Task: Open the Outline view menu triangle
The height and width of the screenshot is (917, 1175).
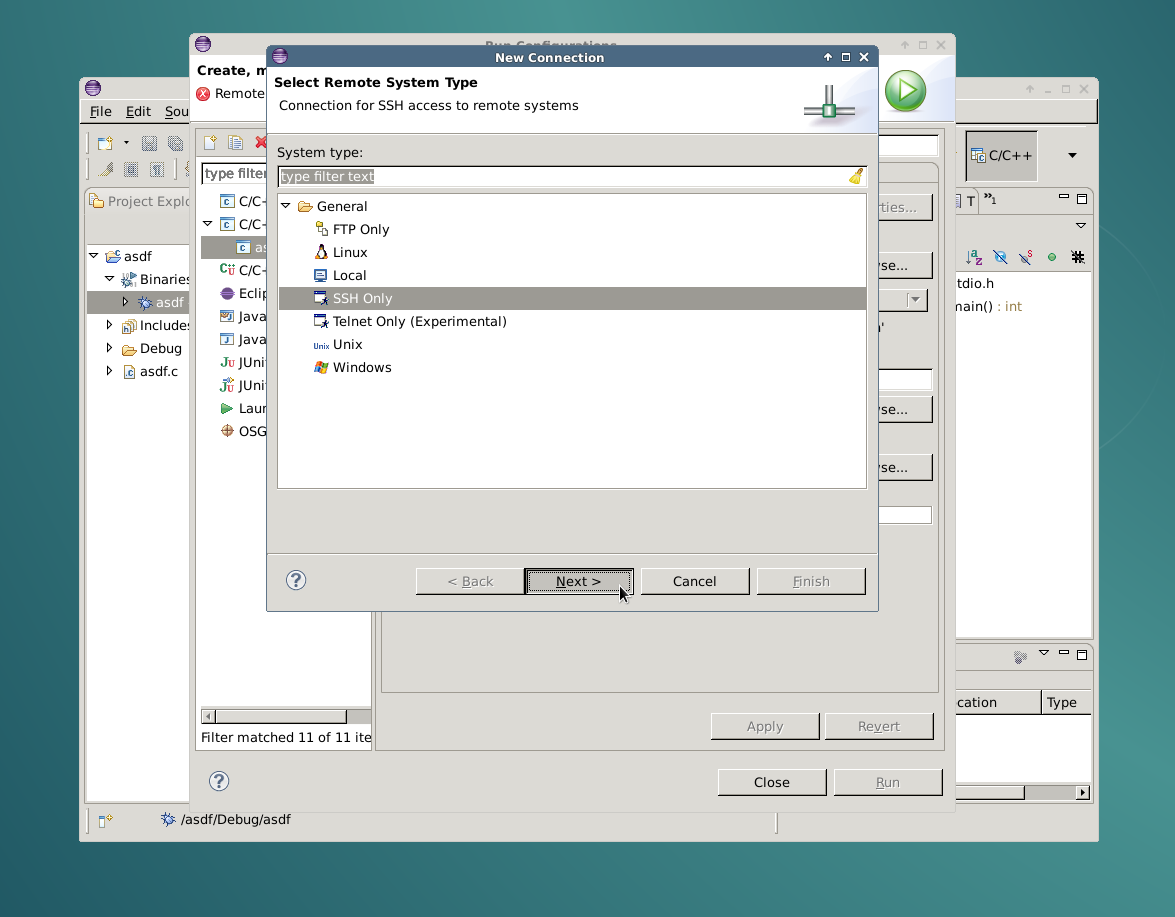Action: coord(1080,226)
